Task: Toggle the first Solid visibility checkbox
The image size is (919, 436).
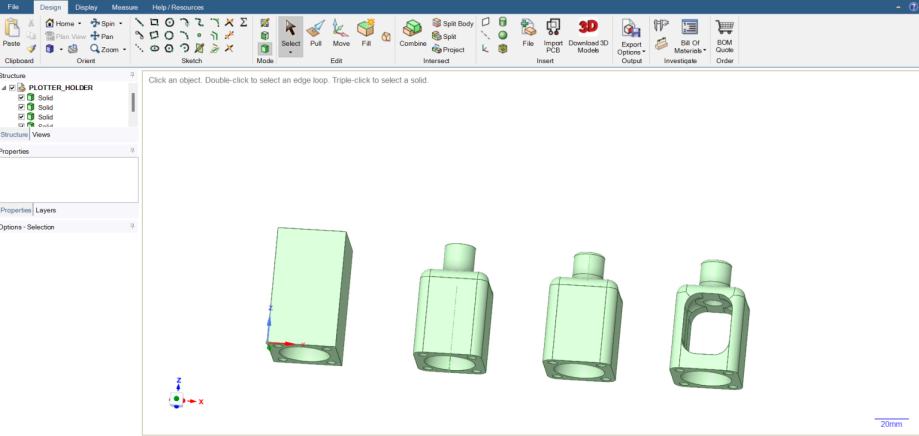Action: point(22,97)
